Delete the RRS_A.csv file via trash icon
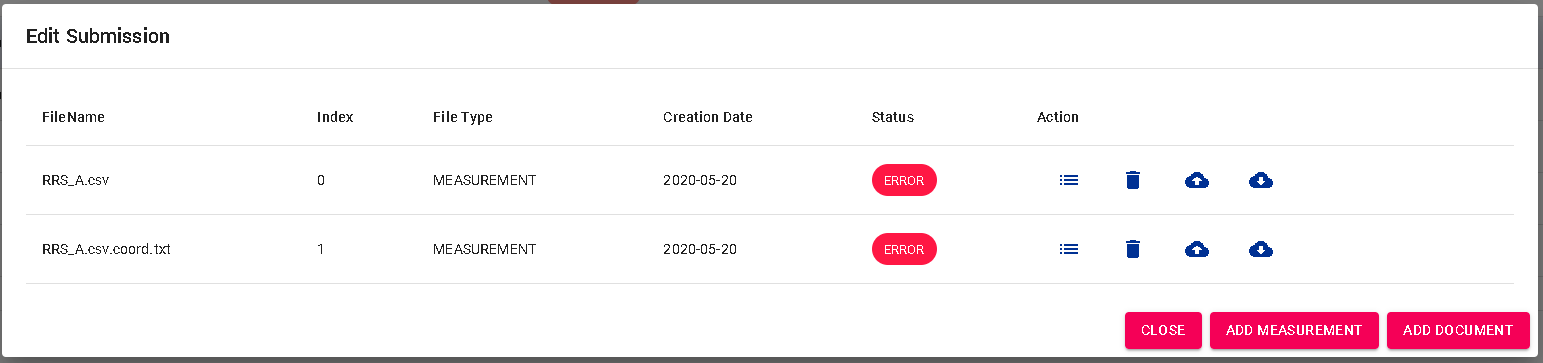Viewport: 1543px width, 363px height. point(1132,180)
